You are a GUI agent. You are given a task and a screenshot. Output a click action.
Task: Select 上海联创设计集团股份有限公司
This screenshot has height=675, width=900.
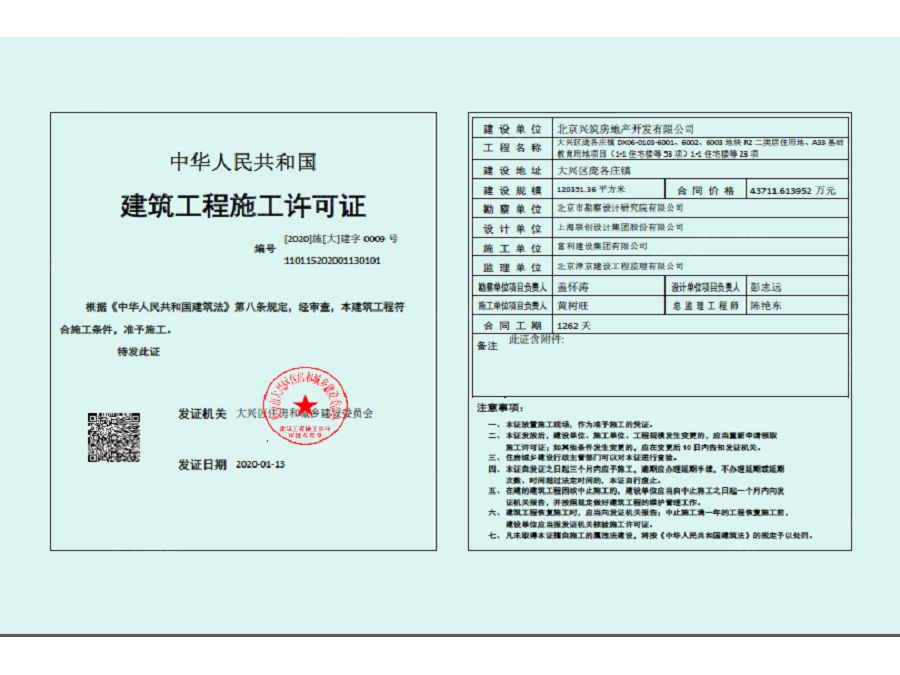pos(620,227)
